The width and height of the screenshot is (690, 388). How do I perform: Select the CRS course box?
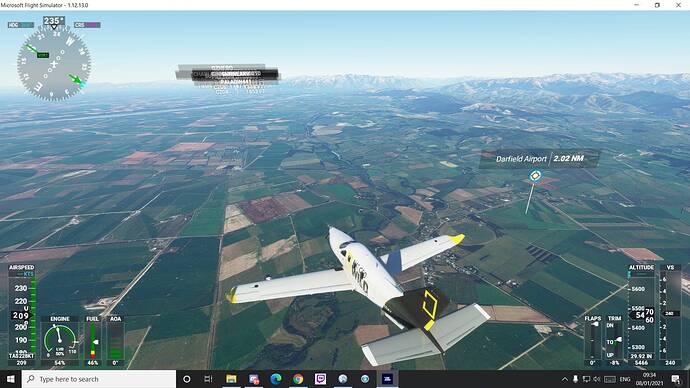pyautogui.click(x=87, y=25)
